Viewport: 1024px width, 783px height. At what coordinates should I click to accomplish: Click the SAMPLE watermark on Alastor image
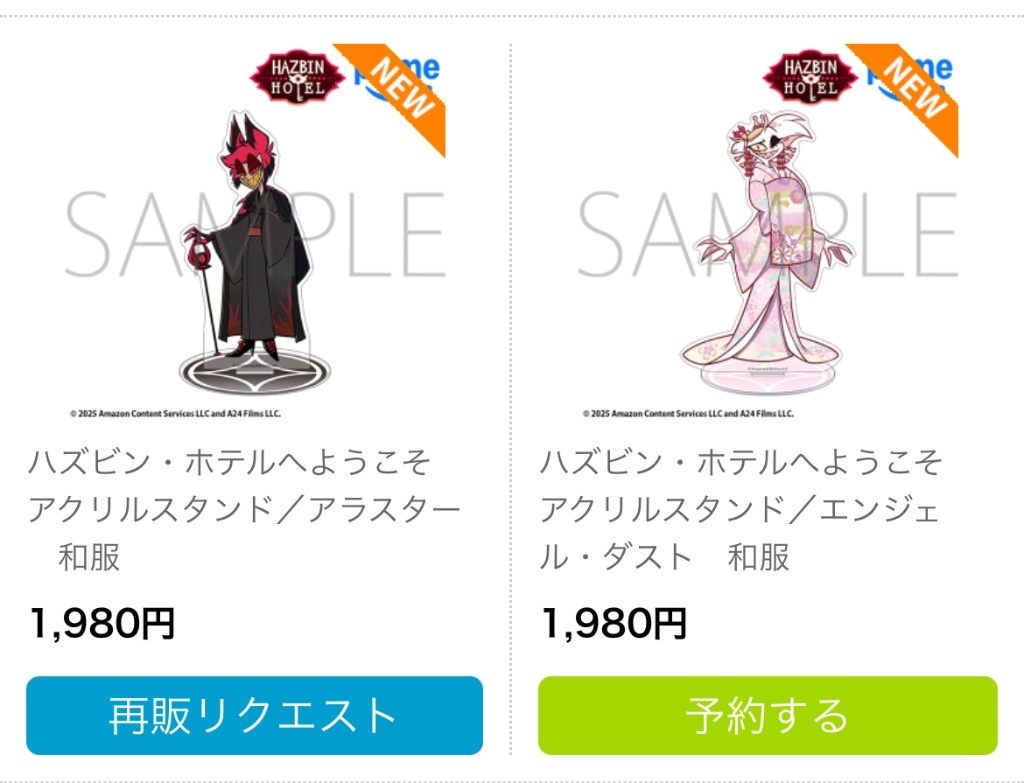point(255,234)
